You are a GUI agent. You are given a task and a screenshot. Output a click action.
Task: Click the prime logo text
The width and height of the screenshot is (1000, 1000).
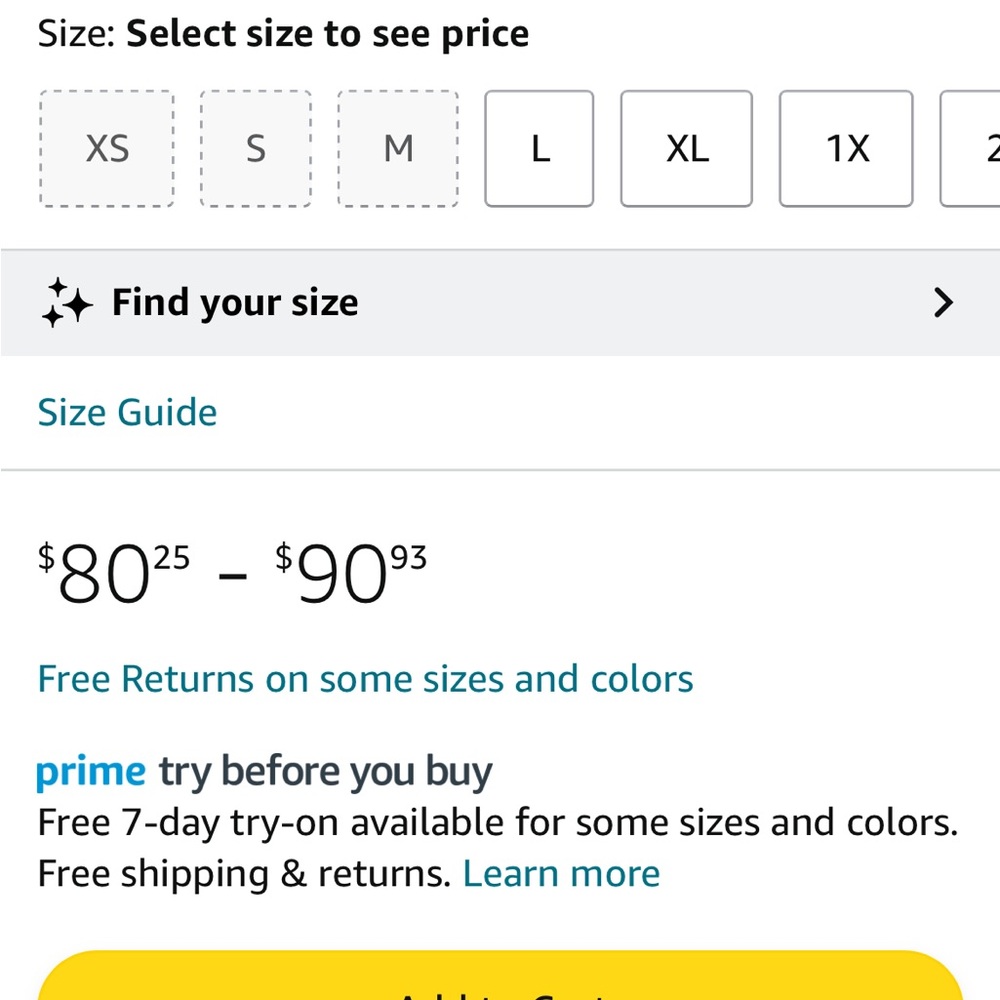(x=91, y=772)
